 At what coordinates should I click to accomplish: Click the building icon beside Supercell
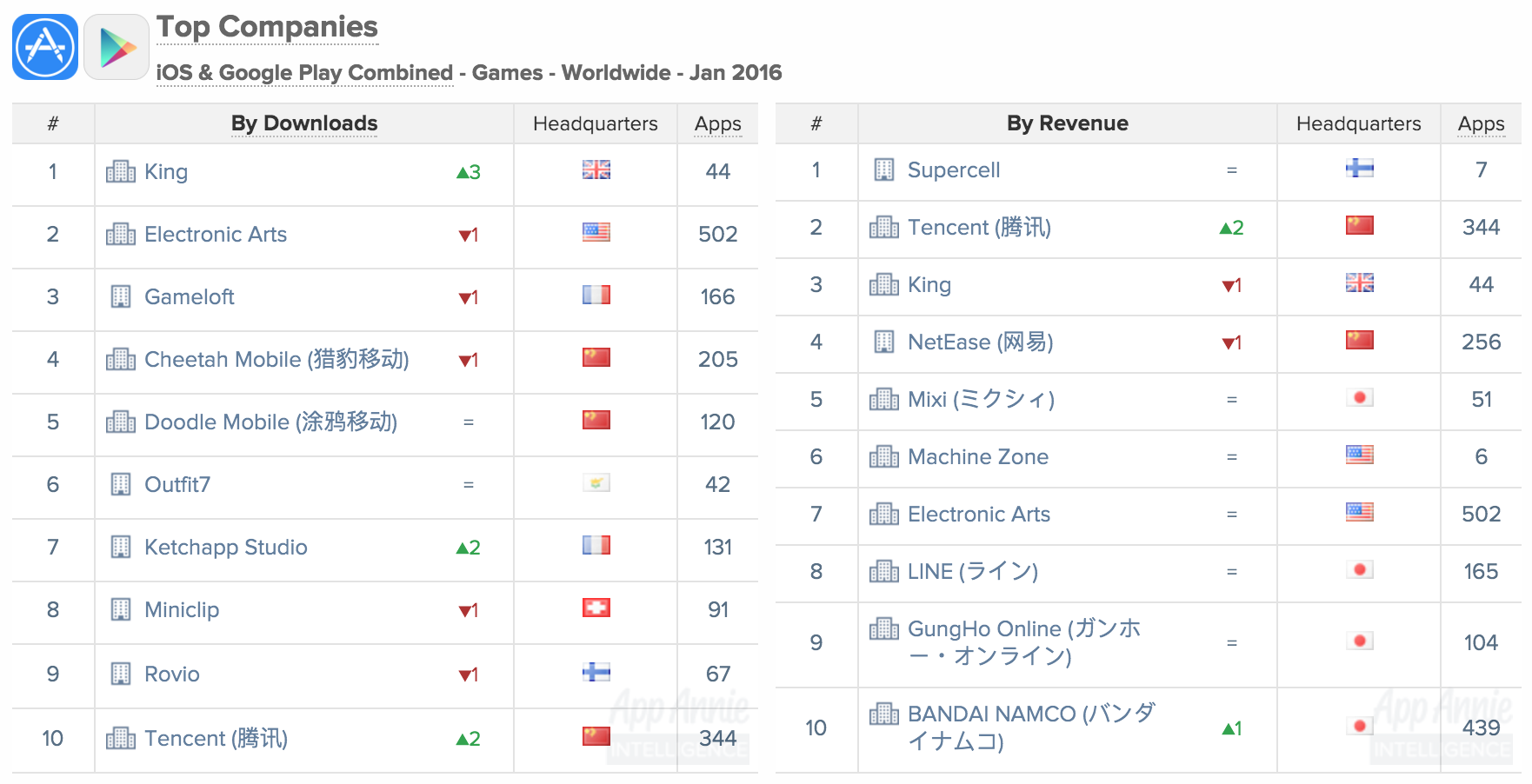[x=884, y=169]
